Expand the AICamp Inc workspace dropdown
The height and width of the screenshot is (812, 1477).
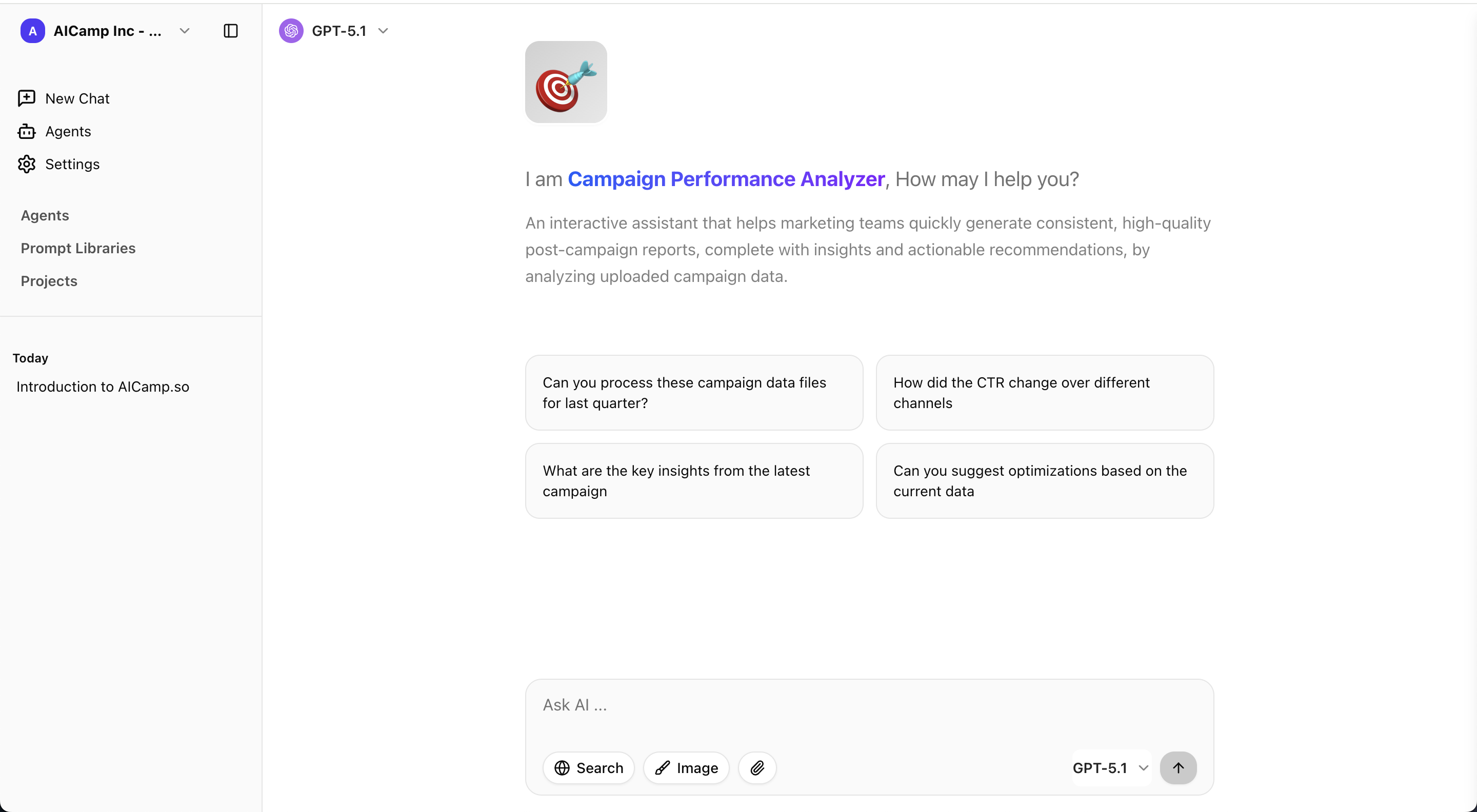pyautogui.click(x=184, y=31)
